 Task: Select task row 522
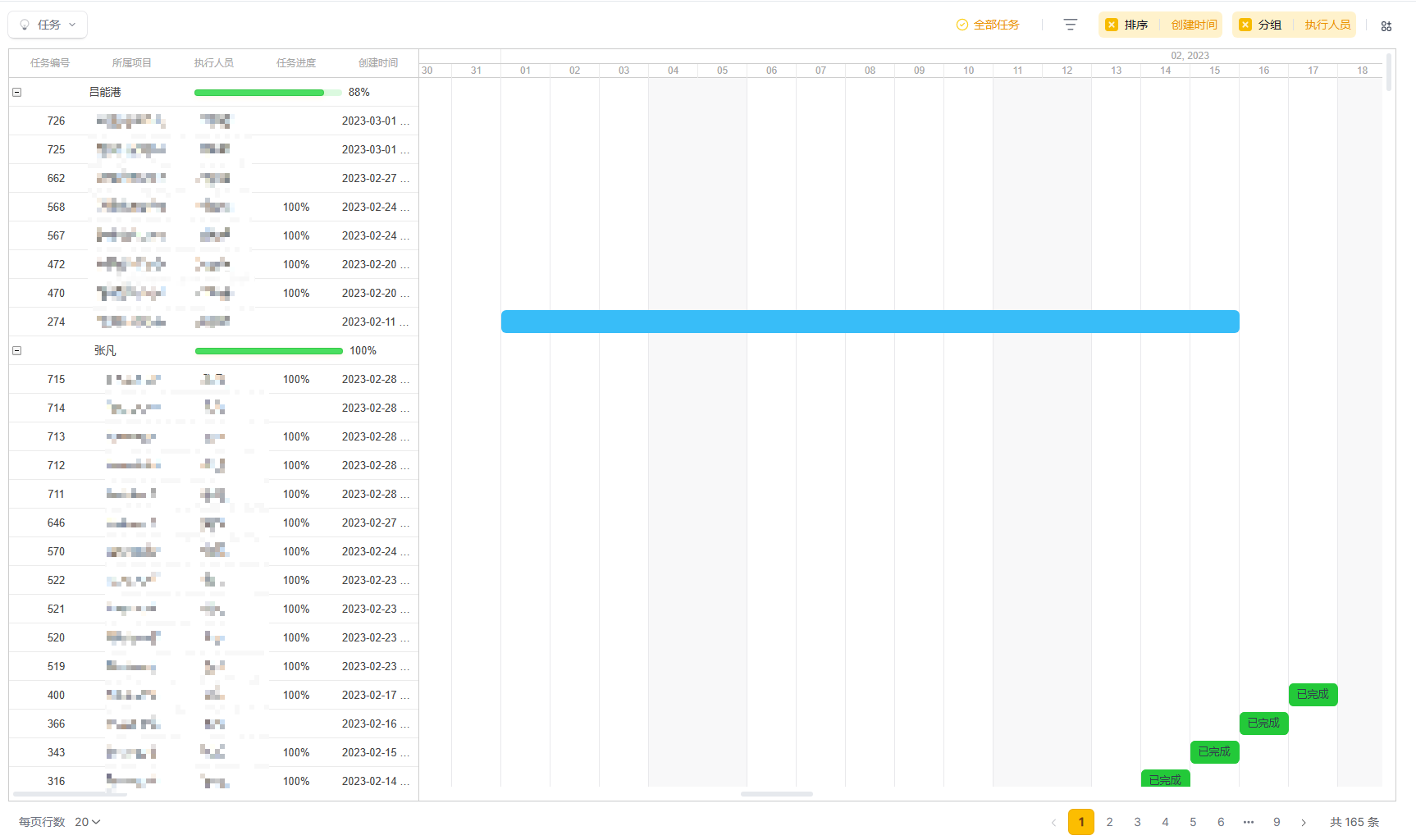pyautogui.click(x=213, y=580)
